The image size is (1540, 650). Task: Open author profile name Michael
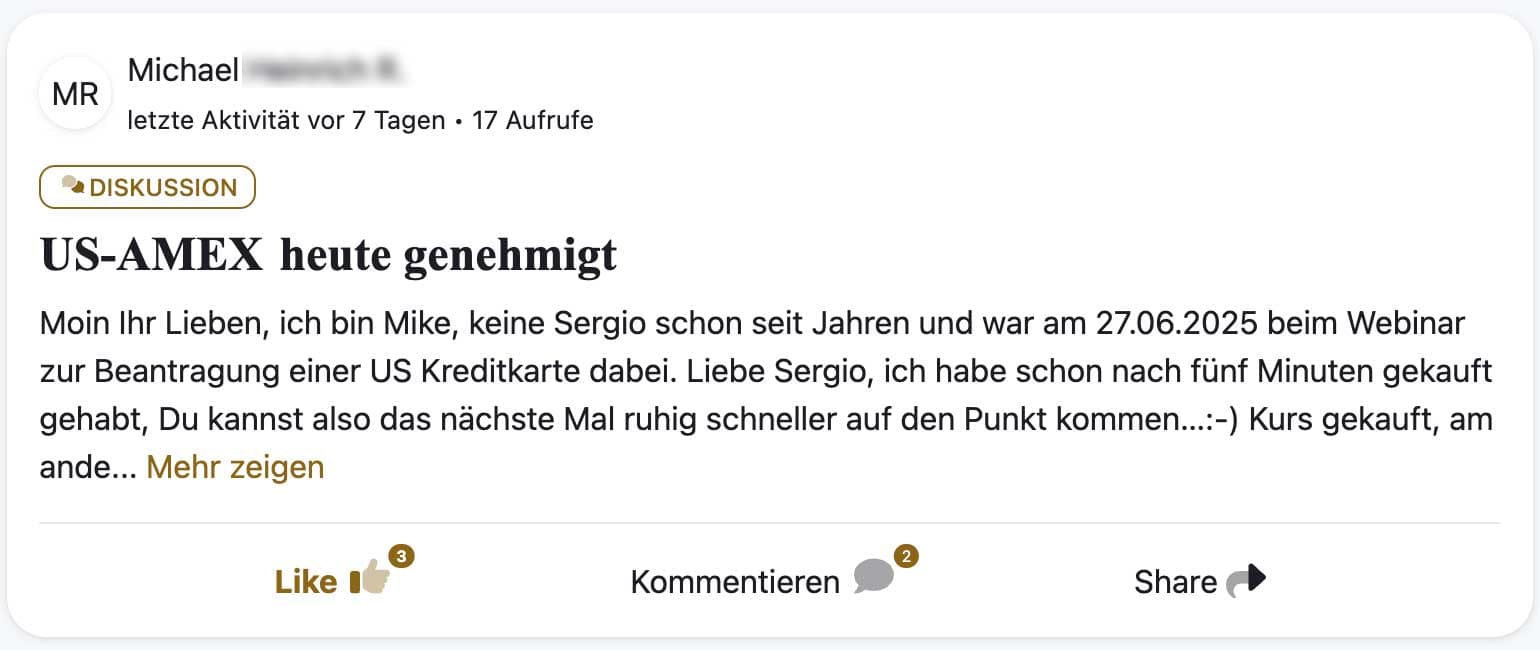click(x=183, y=70)
